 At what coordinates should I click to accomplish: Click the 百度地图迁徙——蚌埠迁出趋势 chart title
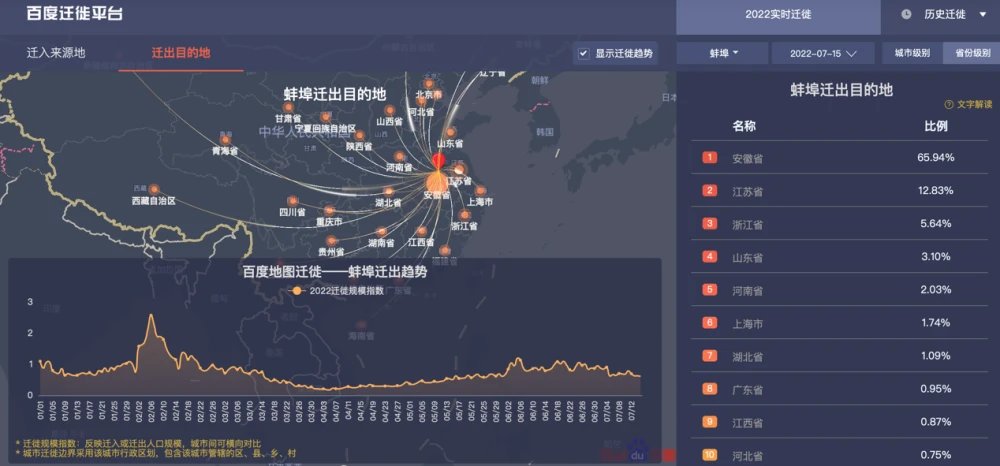pyautogui.click(x=335, y=273)
